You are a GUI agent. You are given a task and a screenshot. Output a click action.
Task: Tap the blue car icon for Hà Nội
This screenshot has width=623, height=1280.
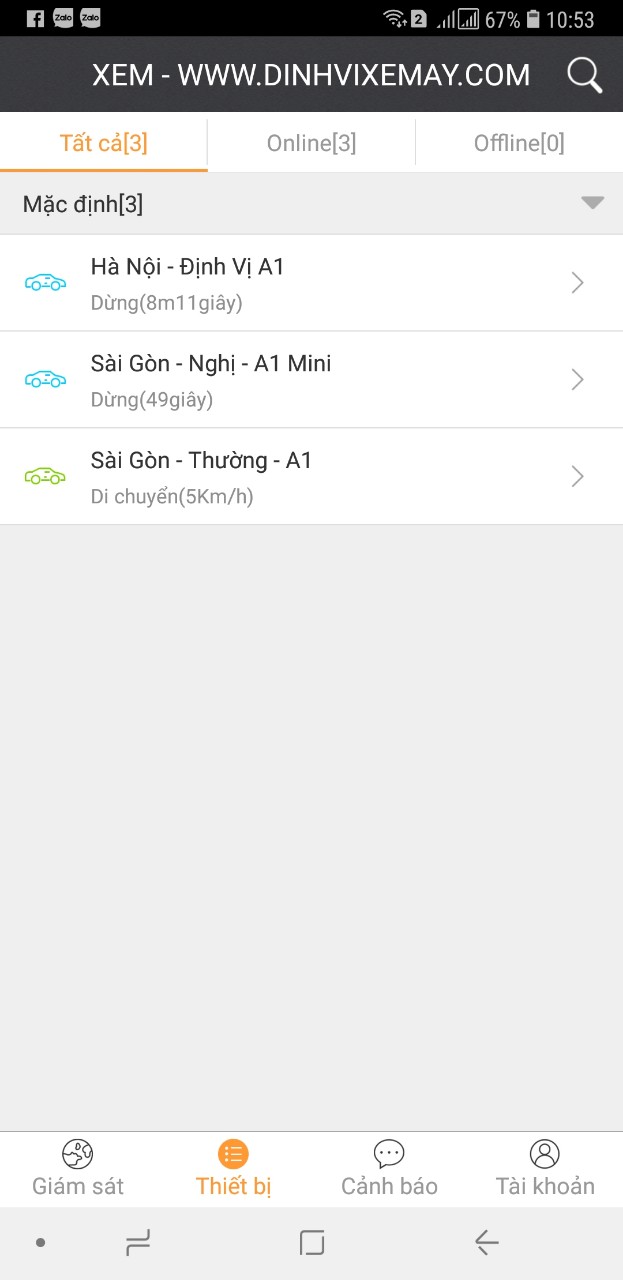pyautogui.click(x=45, y=282)
